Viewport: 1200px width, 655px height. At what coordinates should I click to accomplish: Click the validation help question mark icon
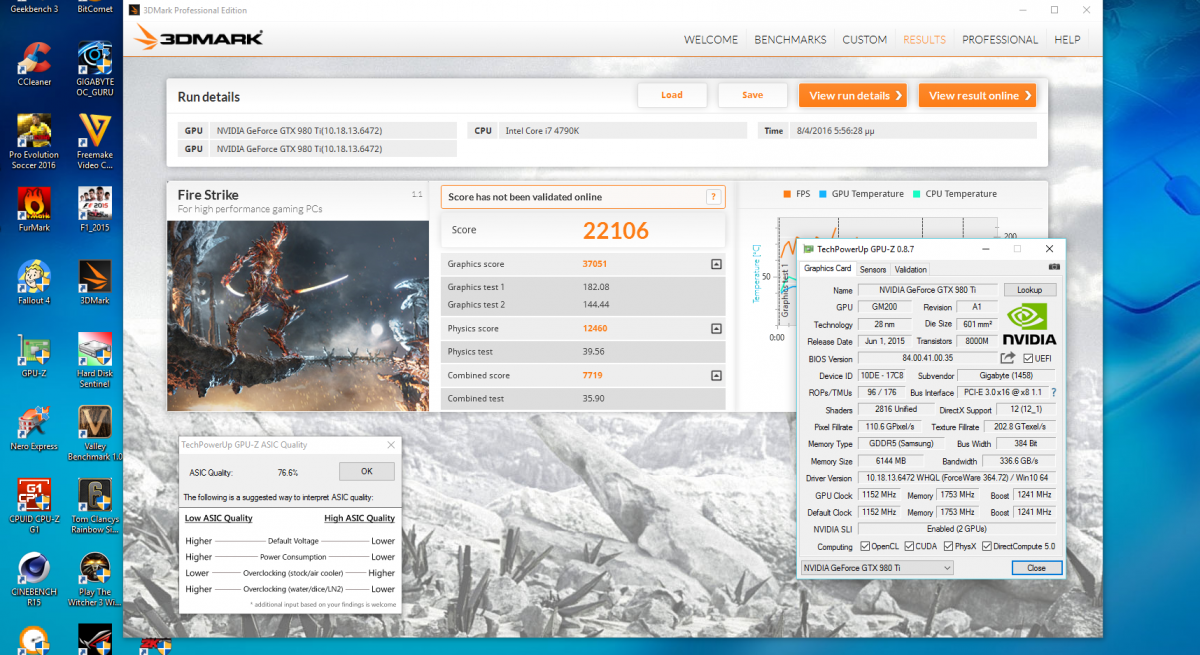tap(713, 197)
